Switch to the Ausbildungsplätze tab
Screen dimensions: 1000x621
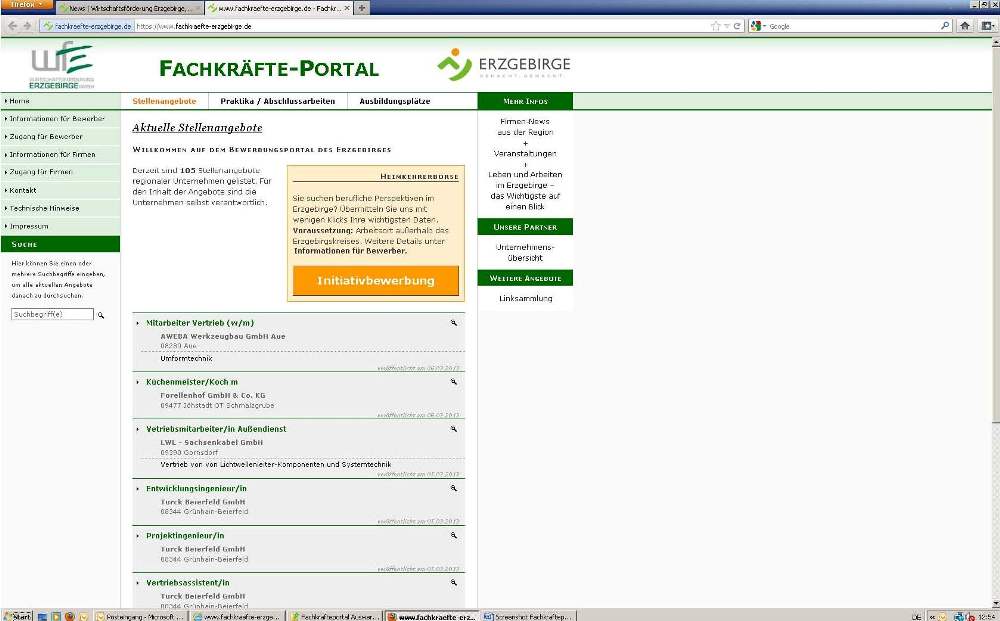point(395,101)
